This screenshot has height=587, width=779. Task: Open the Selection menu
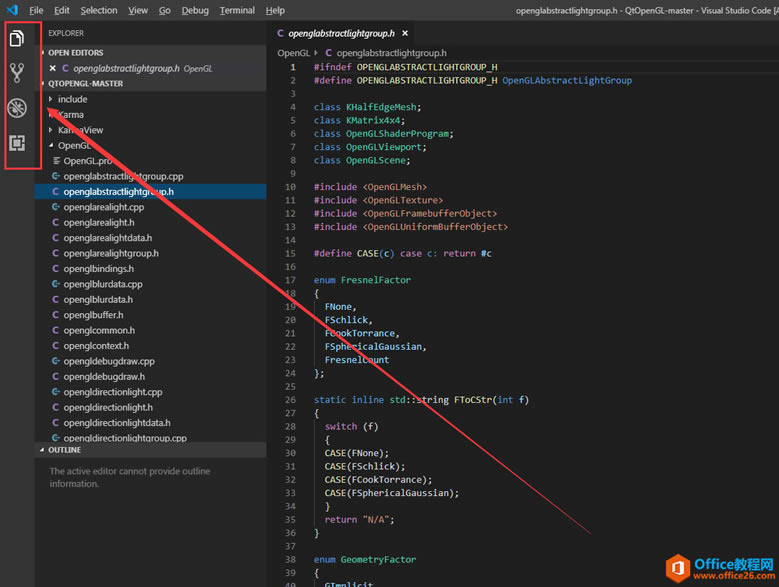pos(99,10)
